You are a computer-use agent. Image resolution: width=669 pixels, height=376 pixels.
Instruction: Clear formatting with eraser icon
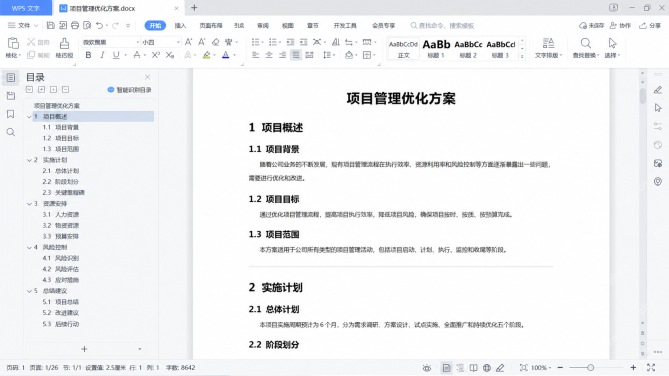[x=215, y=42]
